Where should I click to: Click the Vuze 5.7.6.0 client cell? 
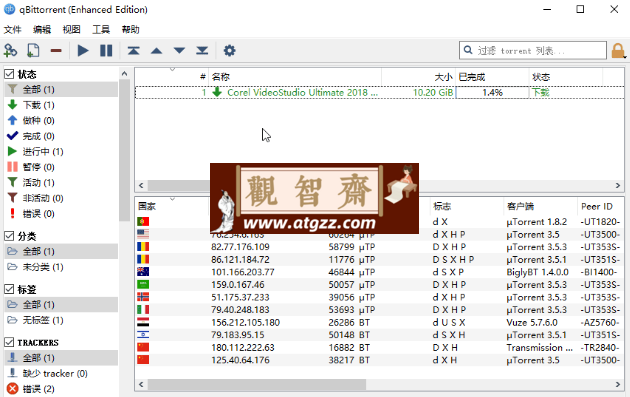pos(532,322)
